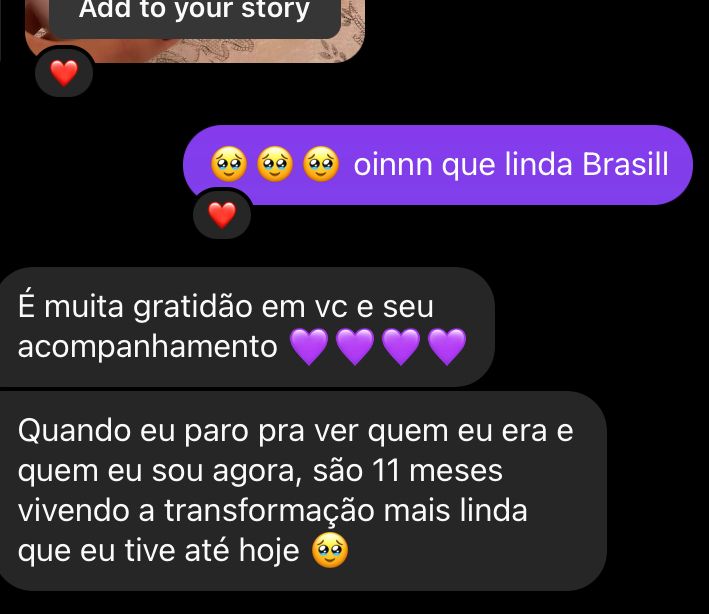The width and height of the screenshot is (709, 614).
Task: Click the teary emoji after 'até hoje'
Action: 330,550
